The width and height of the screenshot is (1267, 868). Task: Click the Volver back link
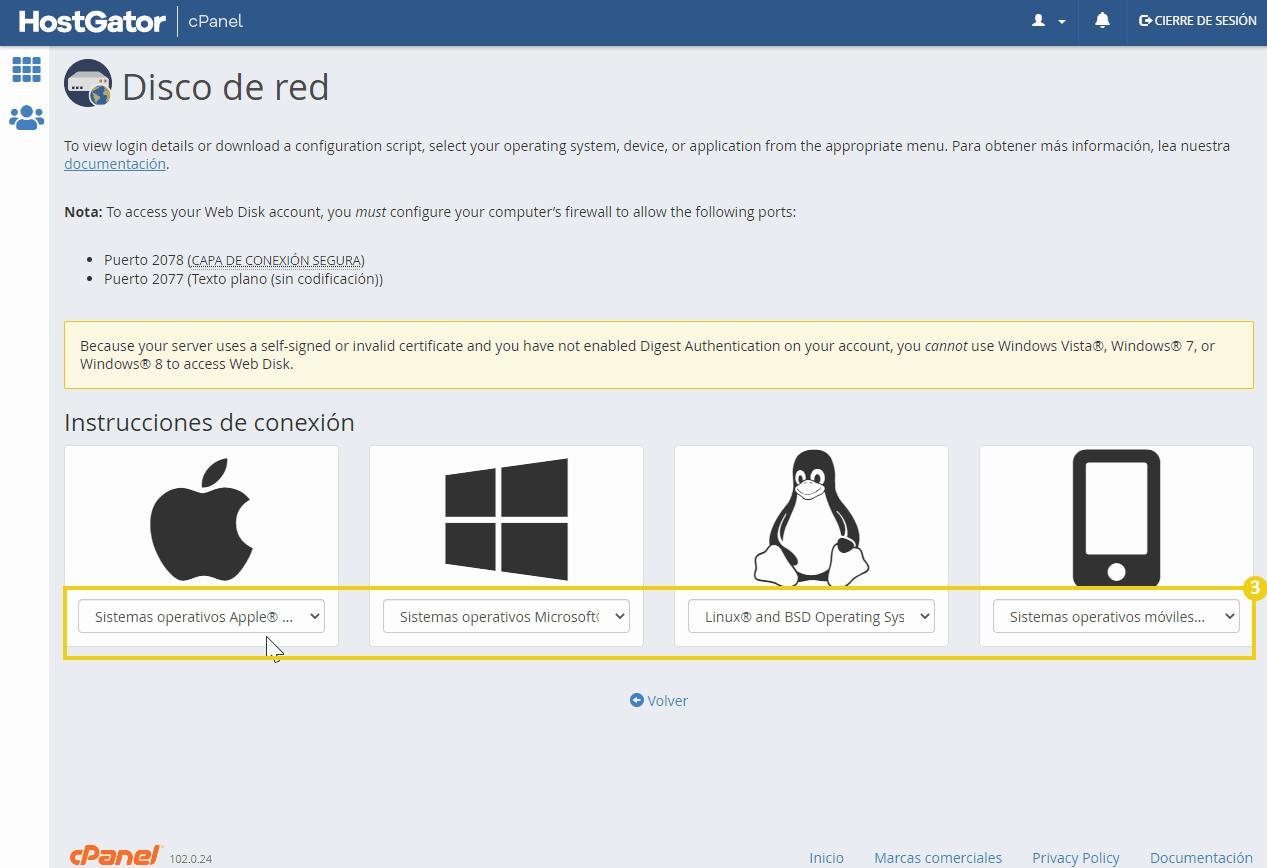click(x=659, y=701)
